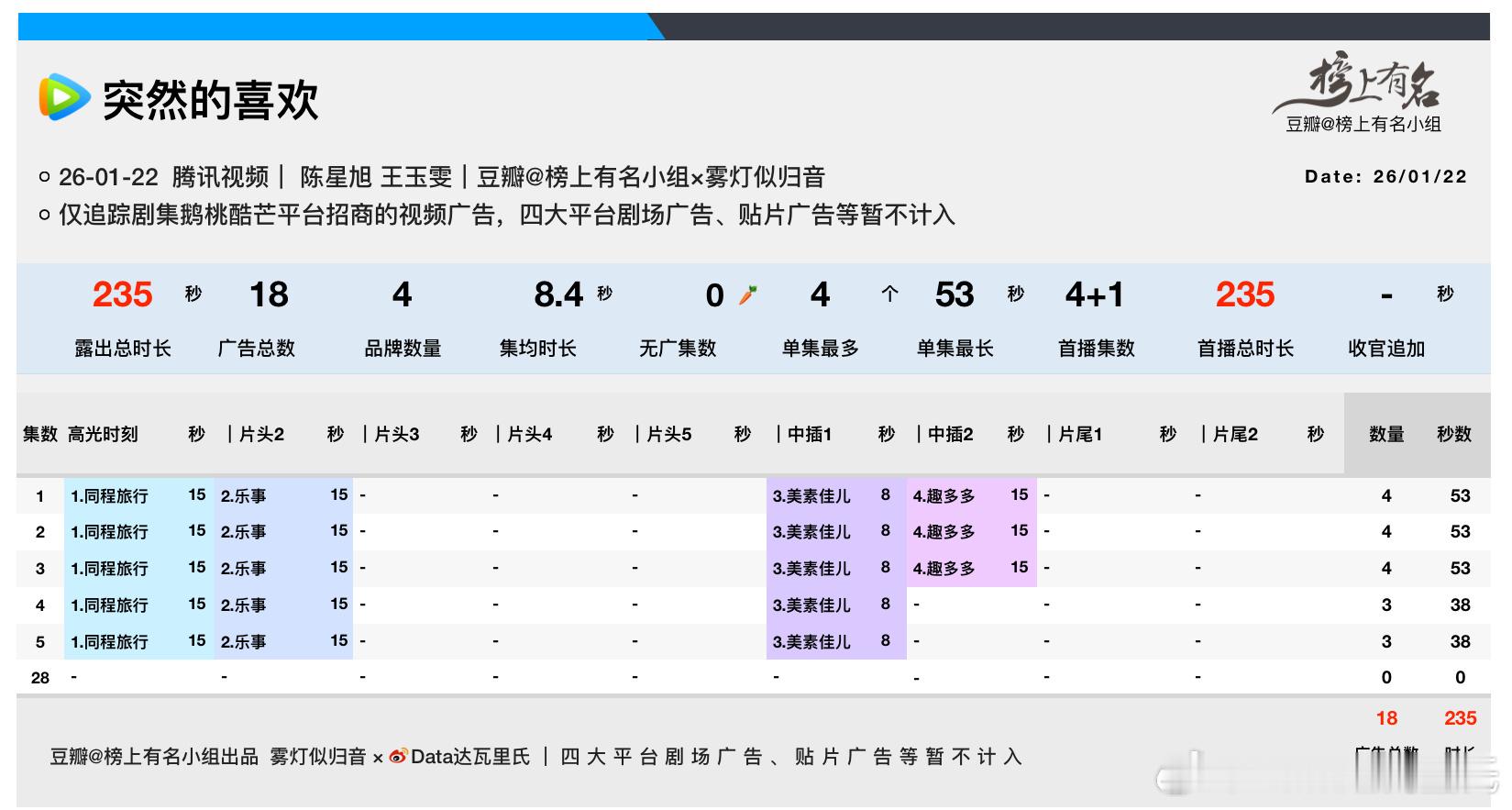The height and width of the screenshot is (810, 1512).
Task: Select 2.乐事 in the episode 5 row
Action: 243,642
